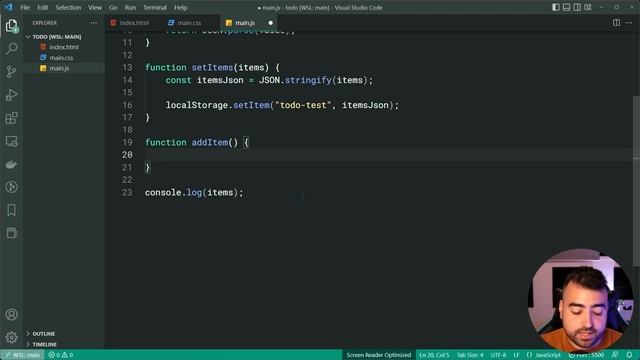Click the Live Server Port 5500 status
640x360 pixels.
pos(586,355)
